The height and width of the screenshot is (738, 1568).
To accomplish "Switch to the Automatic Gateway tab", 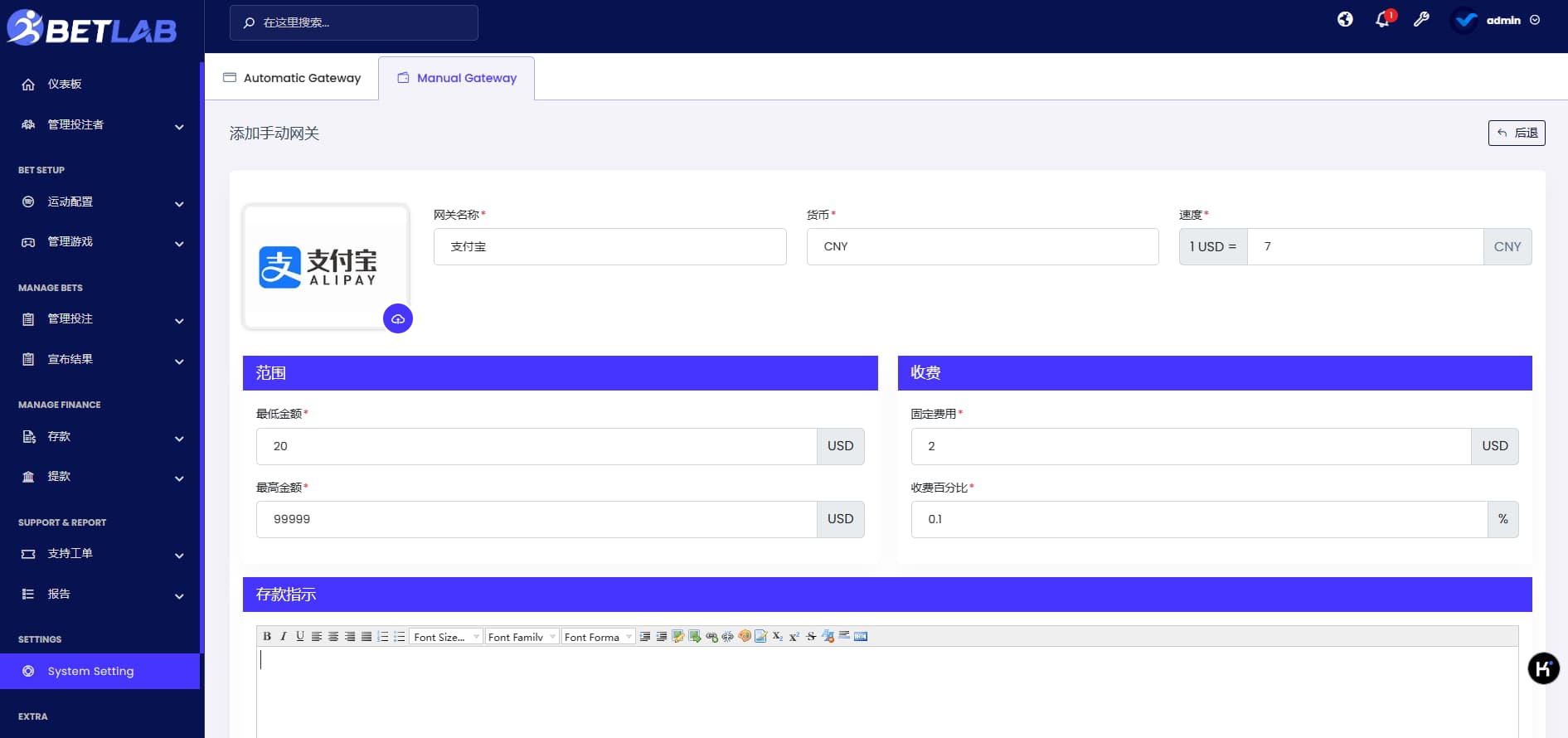I will (292, 78).
